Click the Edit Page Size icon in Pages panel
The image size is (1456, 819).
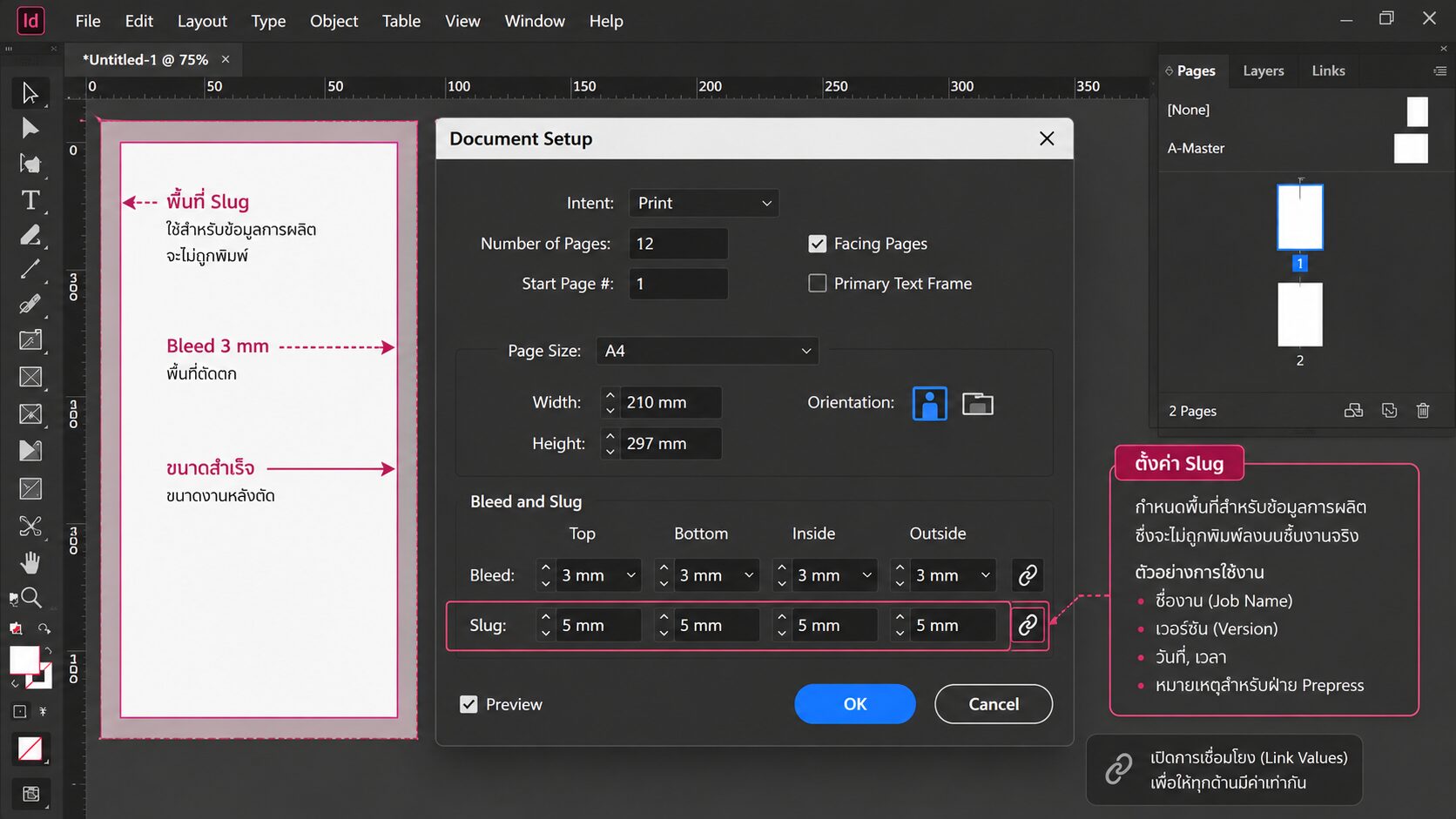pyautogui.click(x=1353, y=411)
